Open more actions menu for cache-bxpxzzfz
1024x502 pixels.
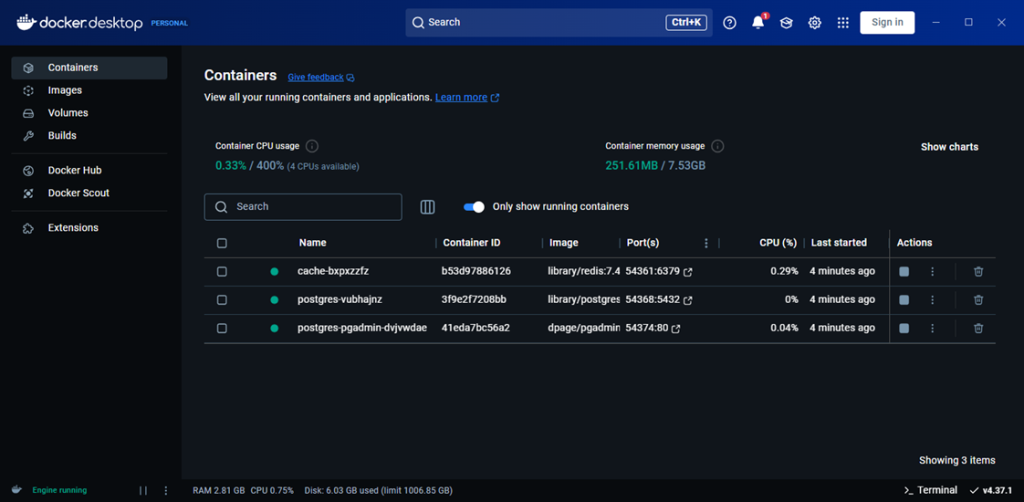tap(932, 271)
